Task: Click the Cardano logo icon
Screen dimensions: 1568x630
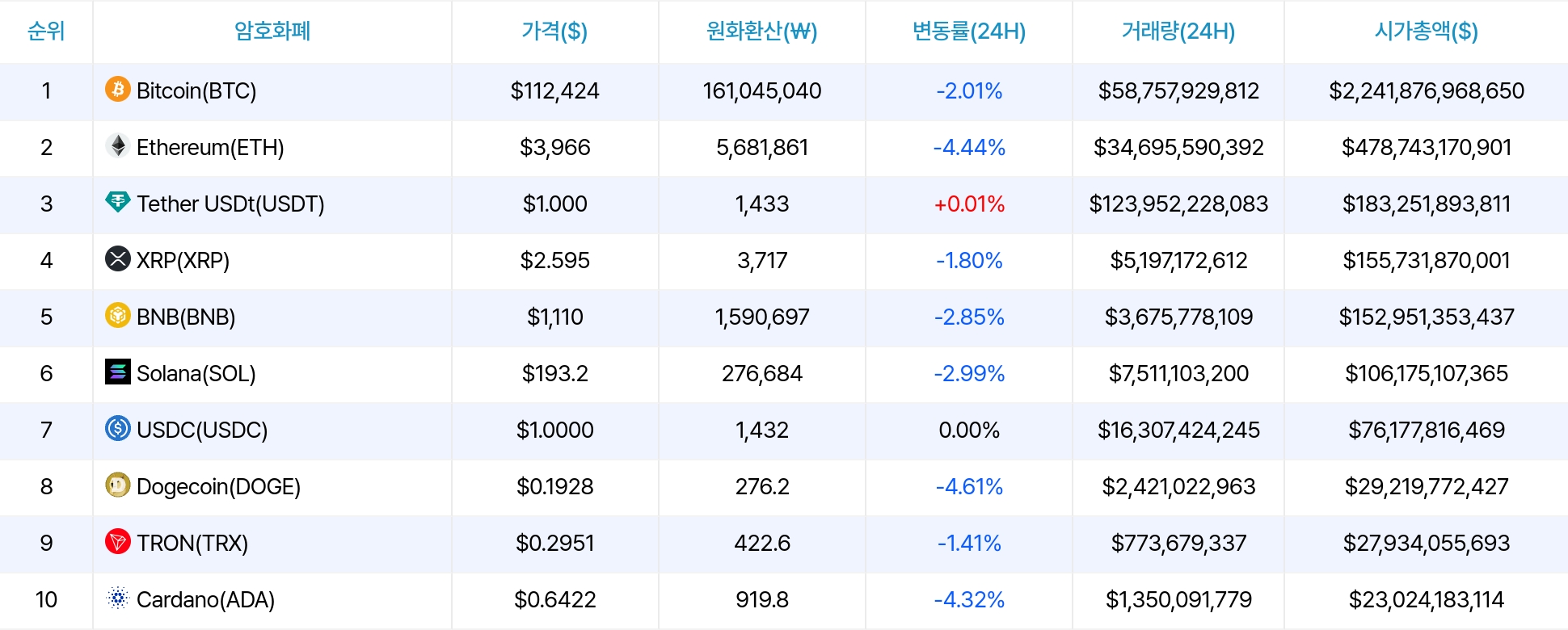Action: (x=118, y=598)
